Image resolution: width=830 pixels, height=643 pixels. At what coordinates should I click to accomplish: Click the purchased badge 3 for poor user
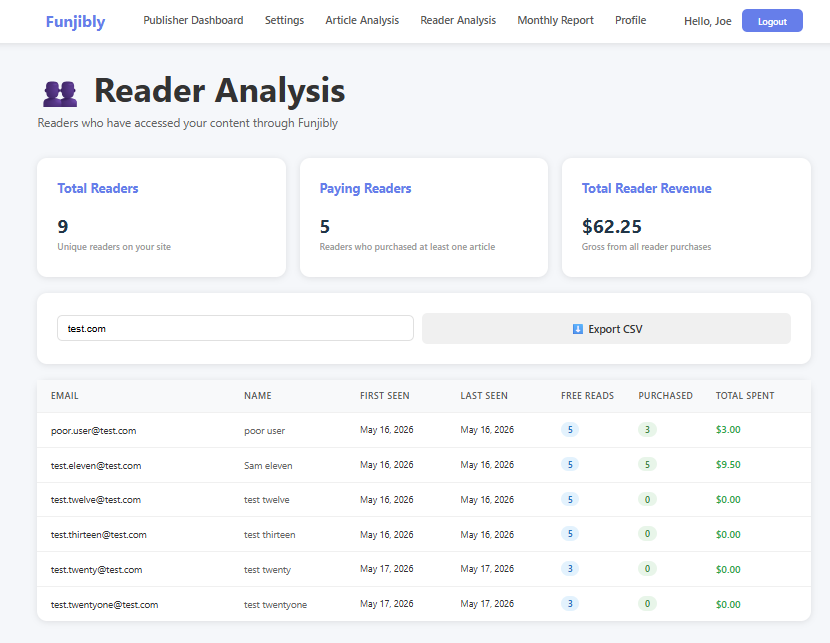[647, 429]
